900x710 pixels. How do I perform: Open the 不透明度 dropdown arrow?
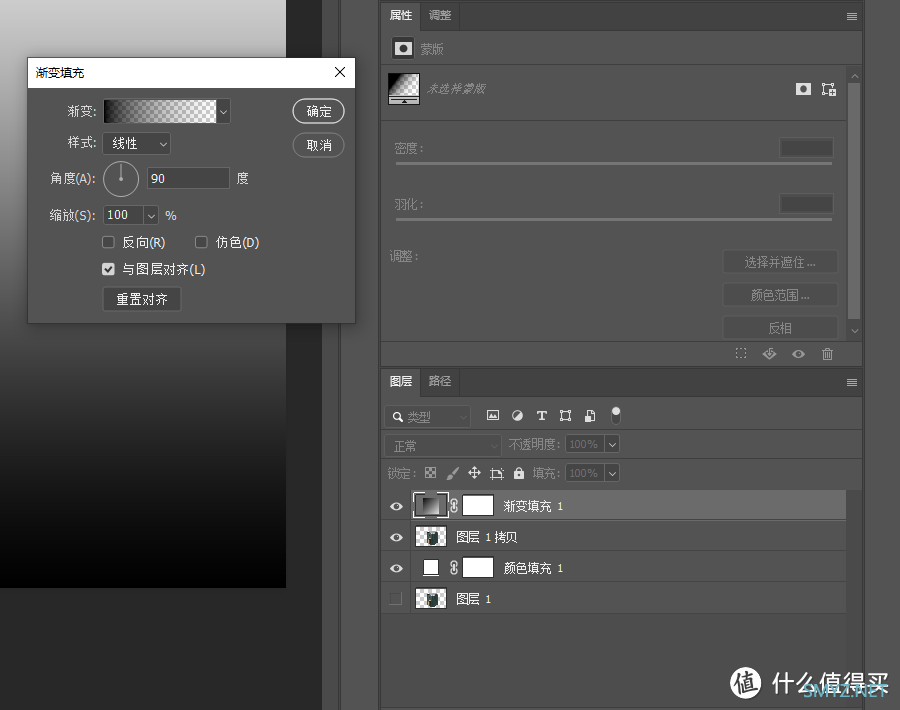[x=612, y=444]
